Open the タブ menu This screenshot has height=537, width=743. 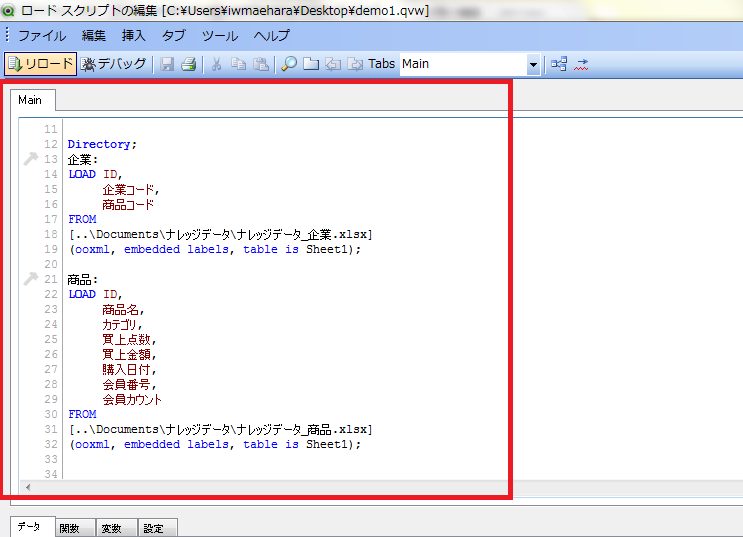coord(173,36)
